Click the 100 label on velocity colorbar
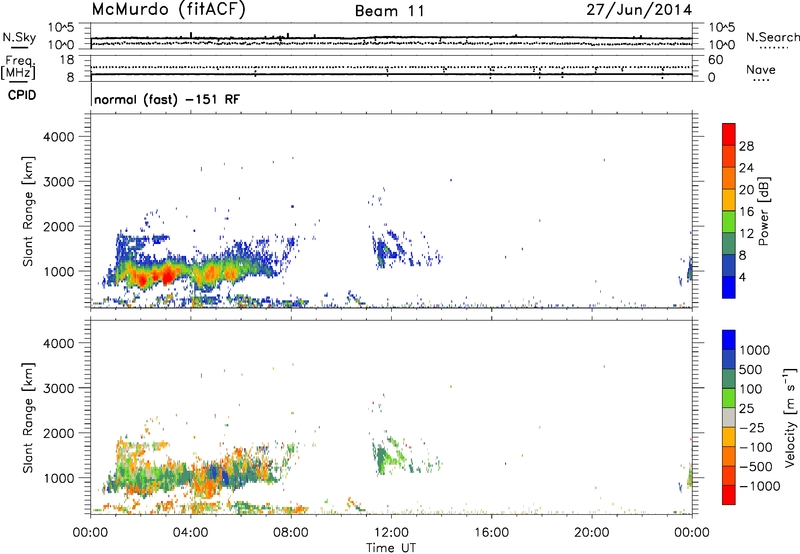The width and height of the screenshot is (800, 554). coord(751,389)
